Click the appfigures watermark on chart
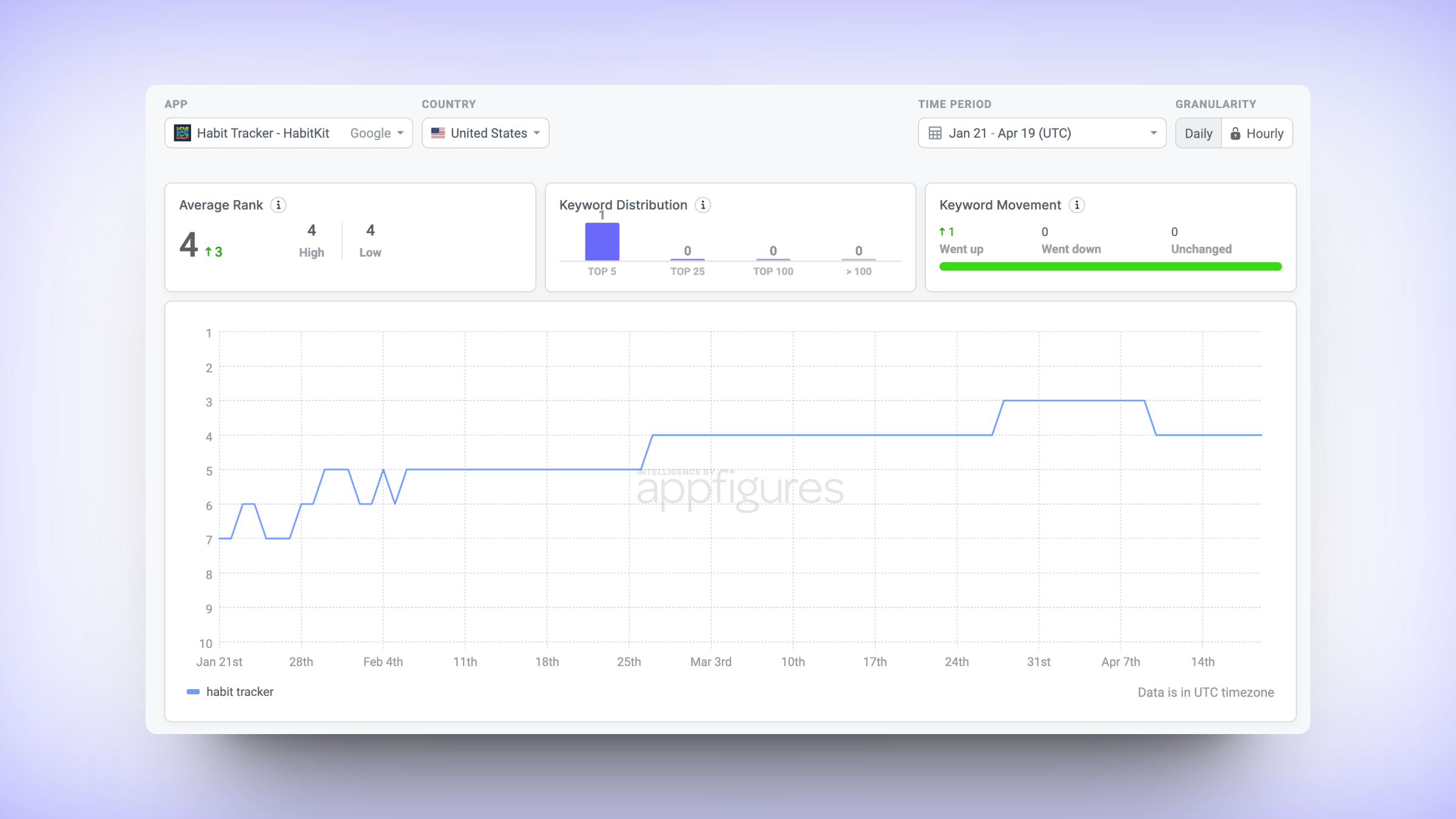Image resolution: width=1456 pixels, height=819 pixels. click(740, 488)
